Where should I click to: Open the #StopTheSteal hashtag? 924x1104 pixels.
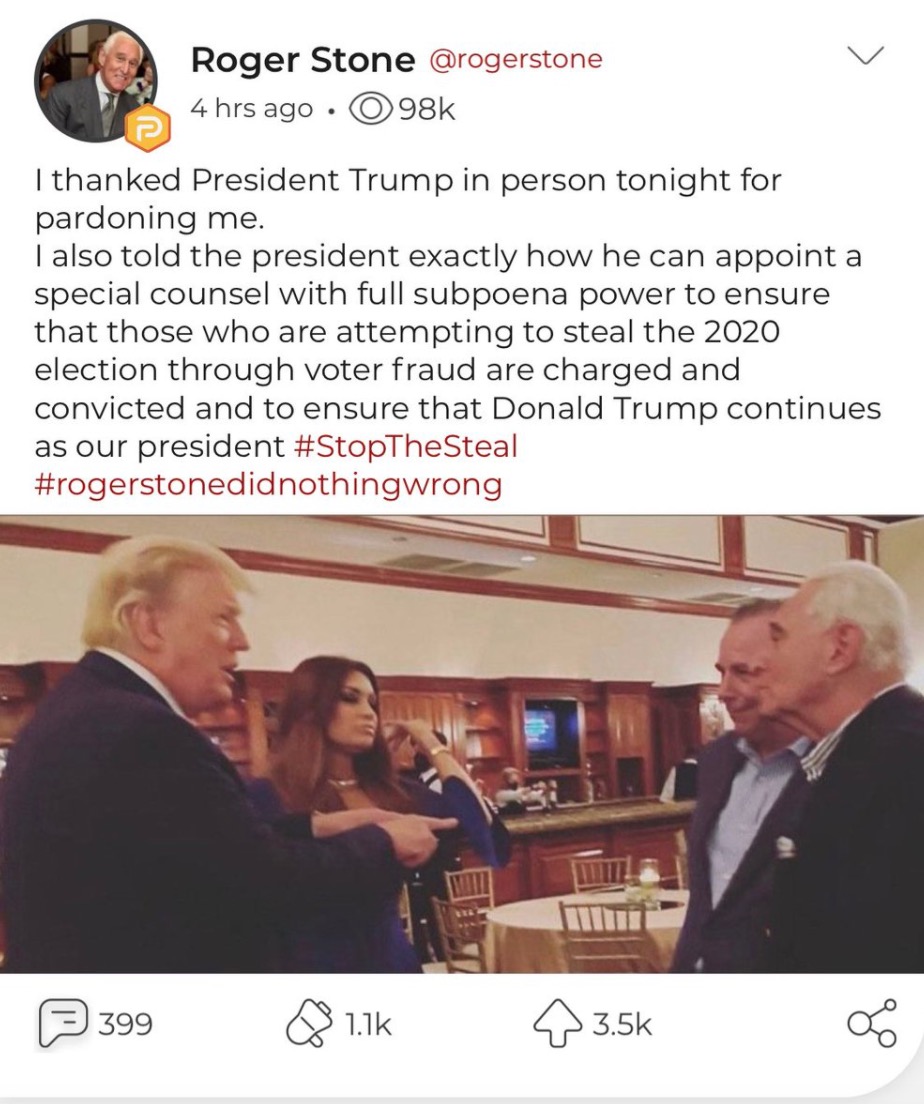(x=403, y=446)
